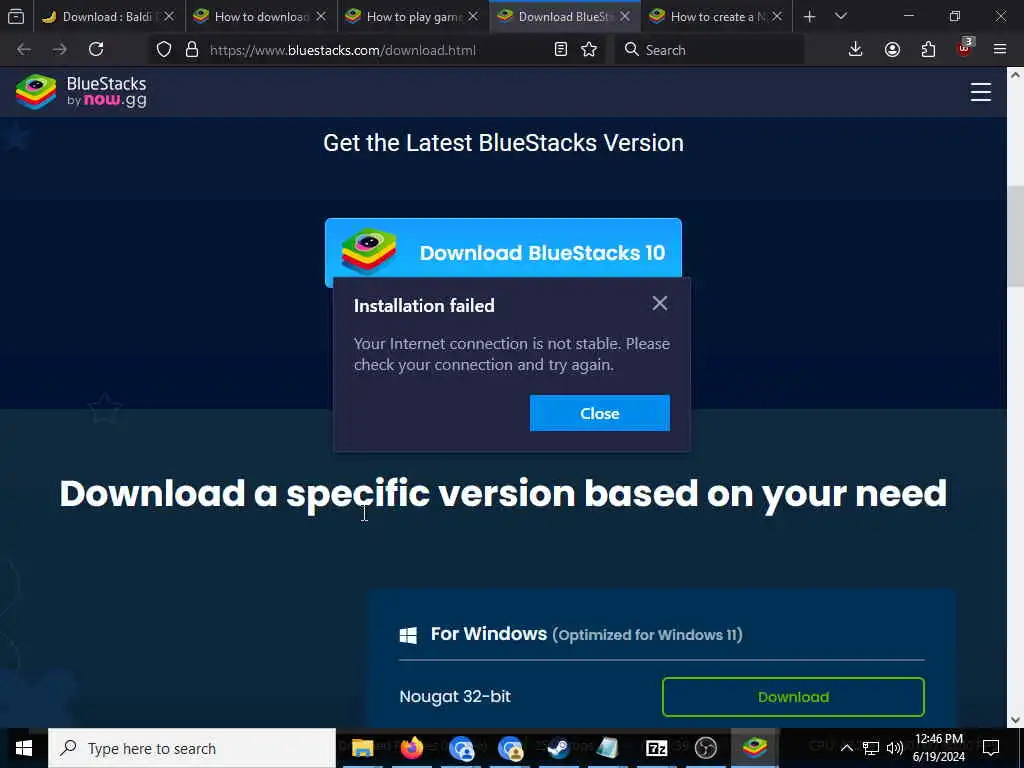Switch to the How to download tab
This screenshot has width=1024, height=768.
(x=261, y=16)
